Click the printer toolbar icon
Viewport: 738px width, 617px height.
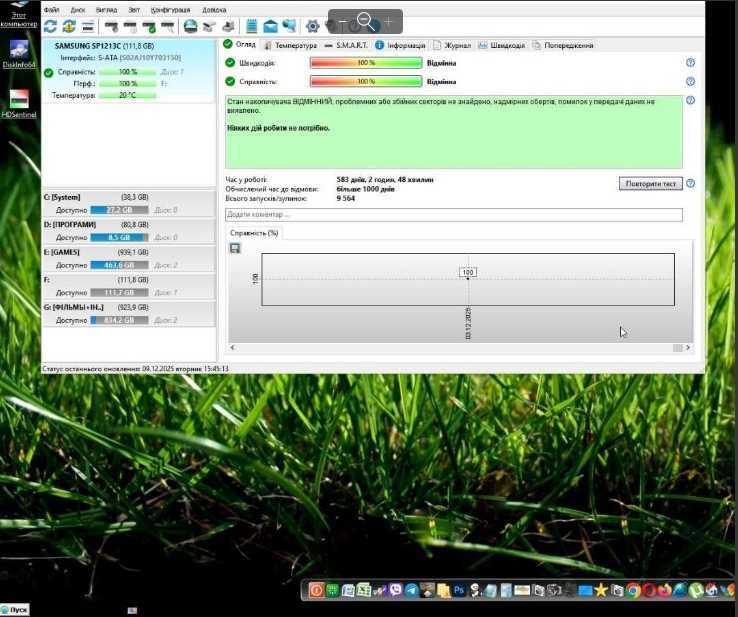pyautogui.click(x=228, y=26)
